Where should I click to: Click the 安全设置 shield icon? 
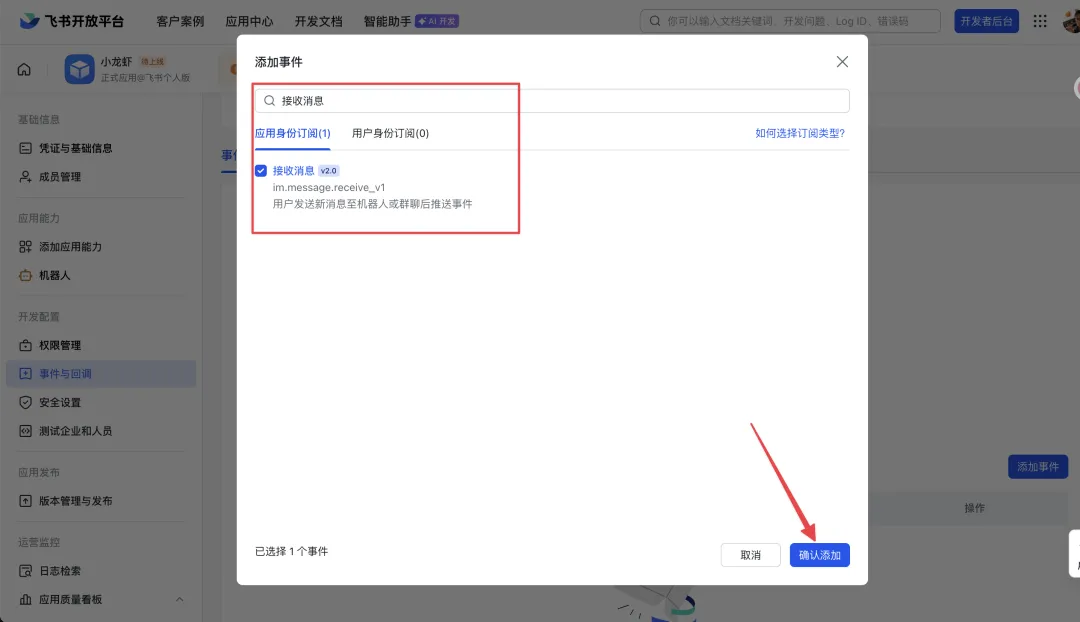tap(25, 402)
